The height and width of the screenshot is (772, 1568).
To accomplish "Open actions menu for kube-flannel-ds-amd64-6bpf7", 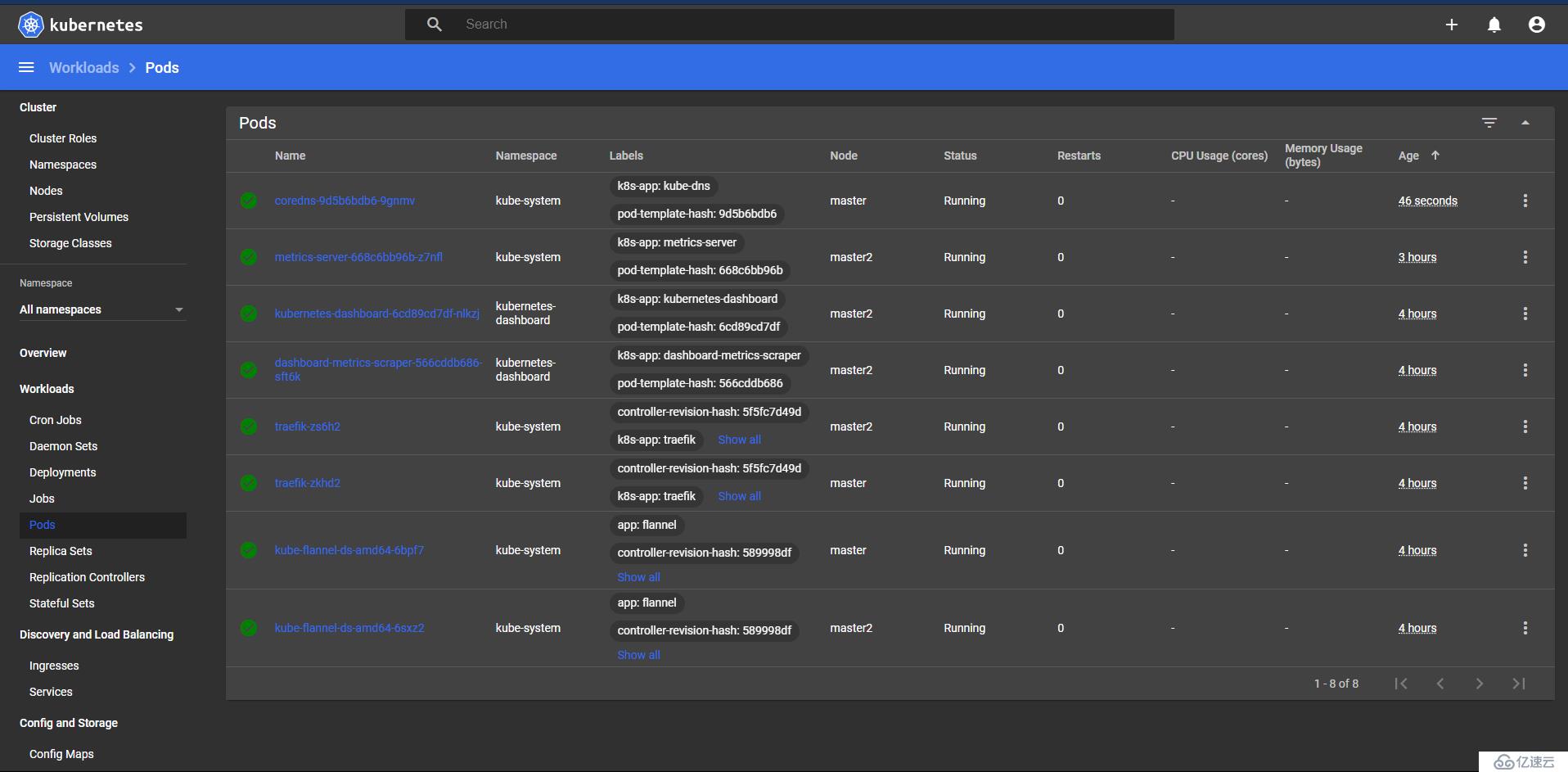I will click(x=1525, y=550).
